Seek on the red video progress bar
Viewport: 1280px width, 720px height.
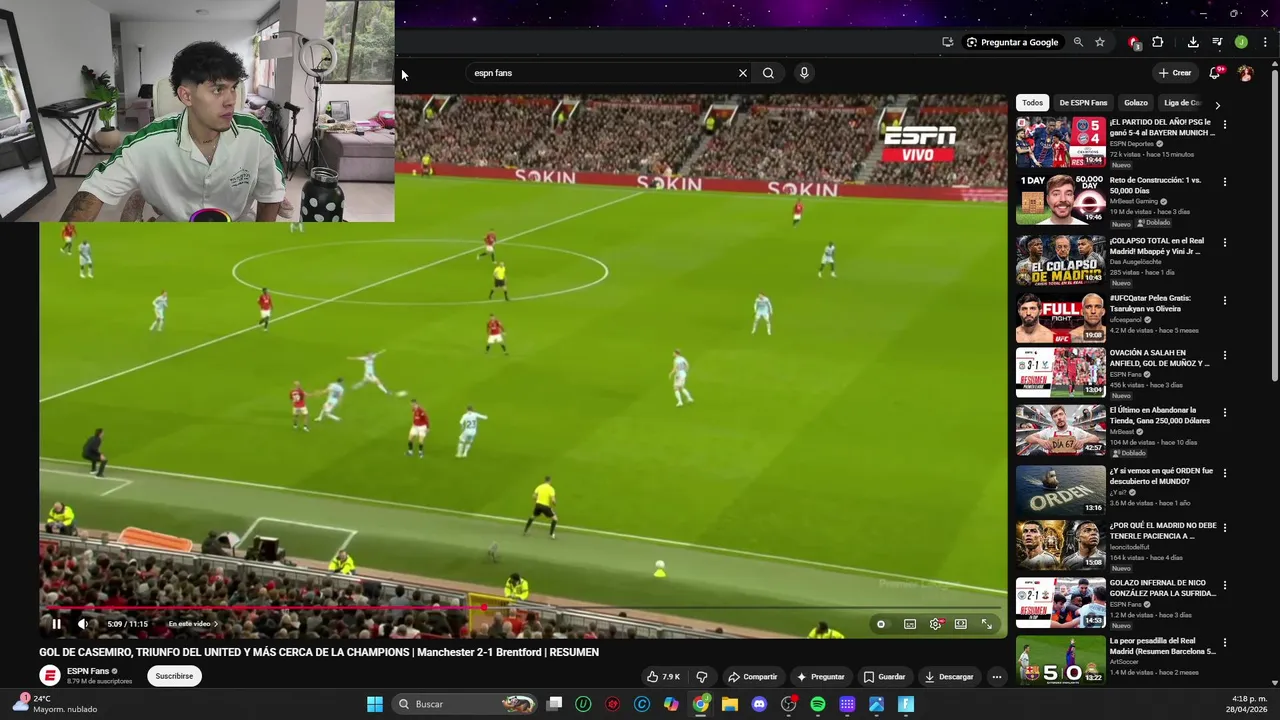pyautogui.click(x=520, y=607)
